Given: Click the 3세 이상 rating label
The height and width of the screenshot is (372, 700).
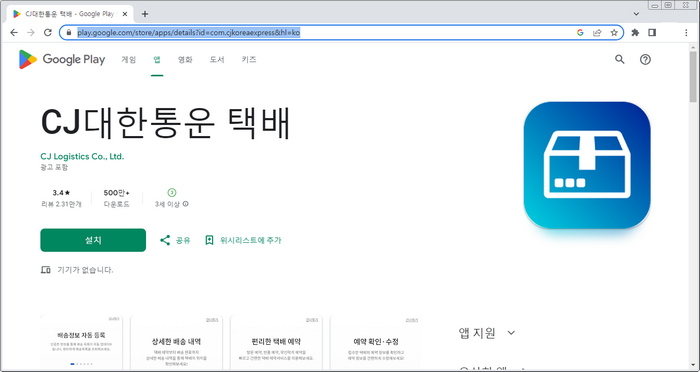Looking at the screenshot, I should coord(167,204).
